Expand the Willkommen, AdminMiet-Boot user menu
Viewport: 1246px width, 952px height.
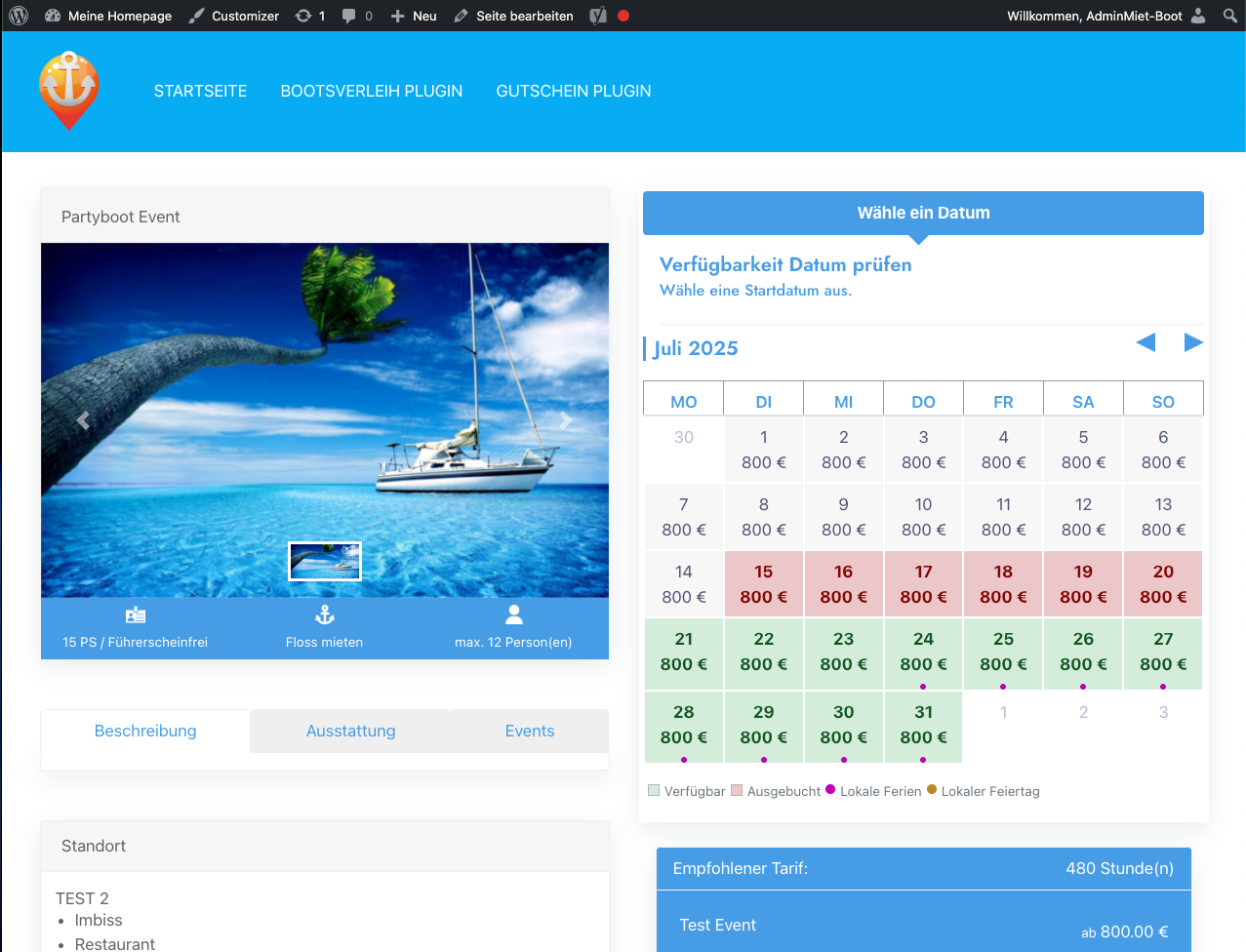coord(1105,16)
